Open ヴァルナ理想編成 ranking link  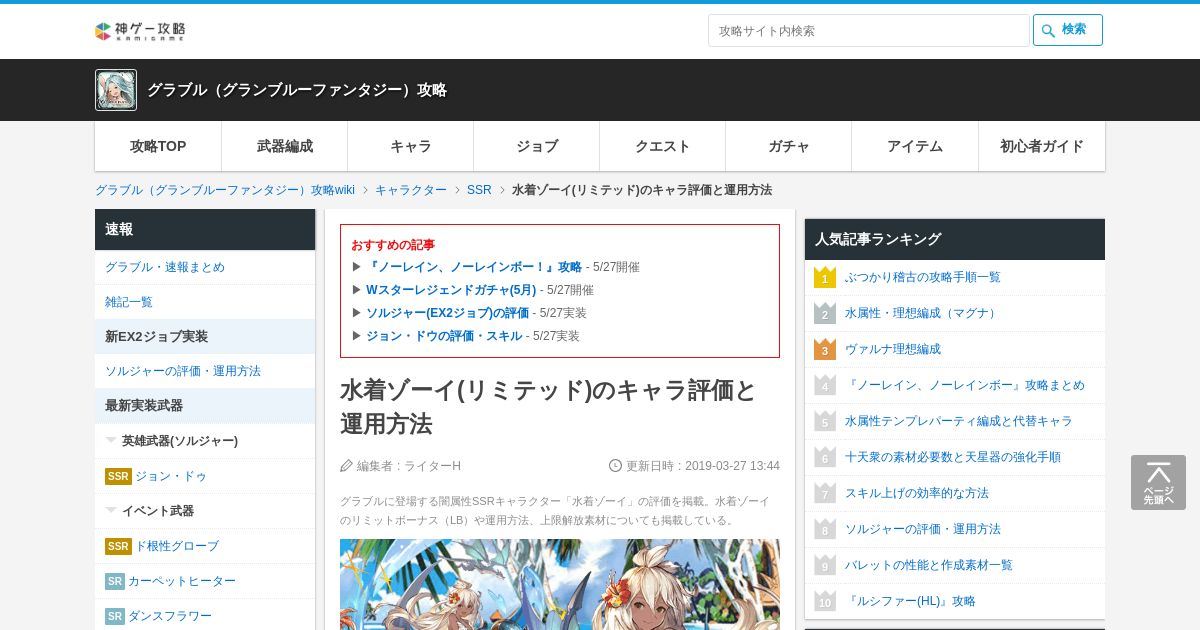coord(893,349)
